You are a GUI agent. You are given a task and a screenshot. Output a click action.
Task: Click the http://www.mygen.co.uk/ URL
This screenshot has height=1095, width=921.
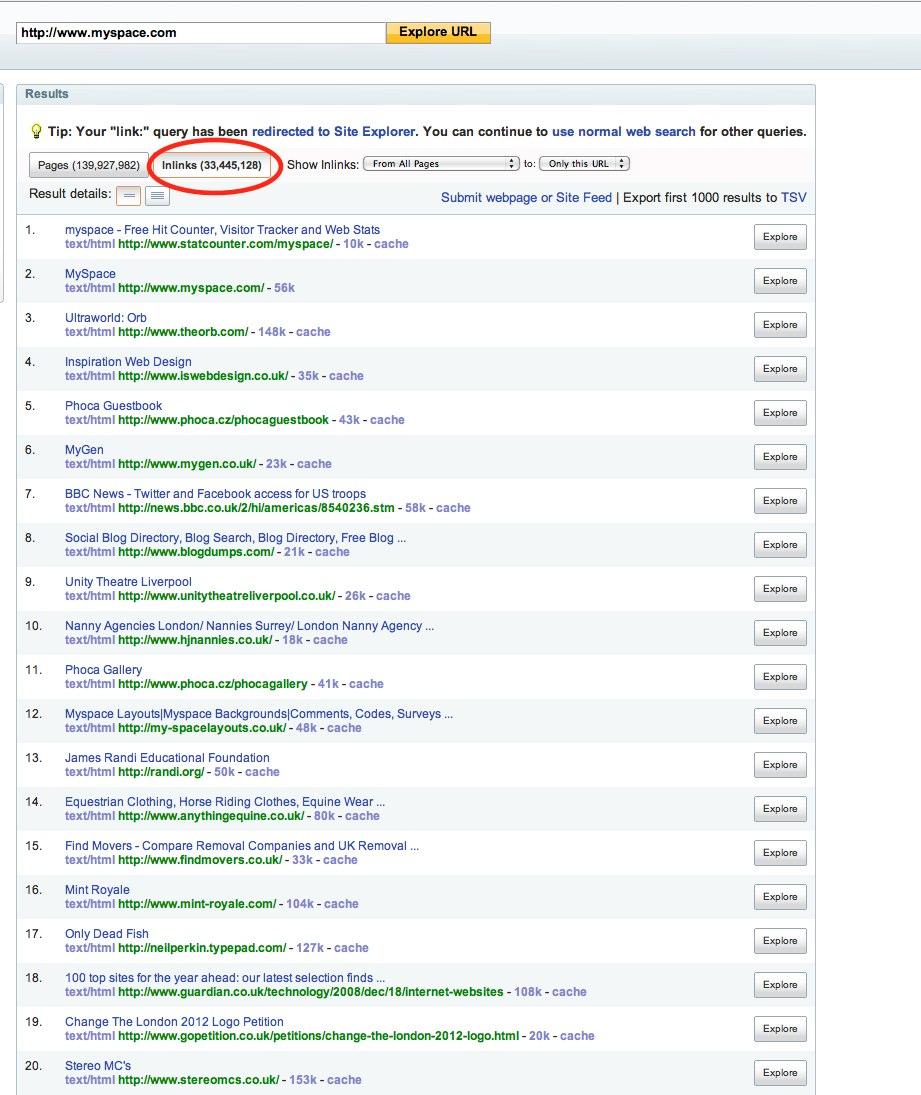tap(187, 464)
